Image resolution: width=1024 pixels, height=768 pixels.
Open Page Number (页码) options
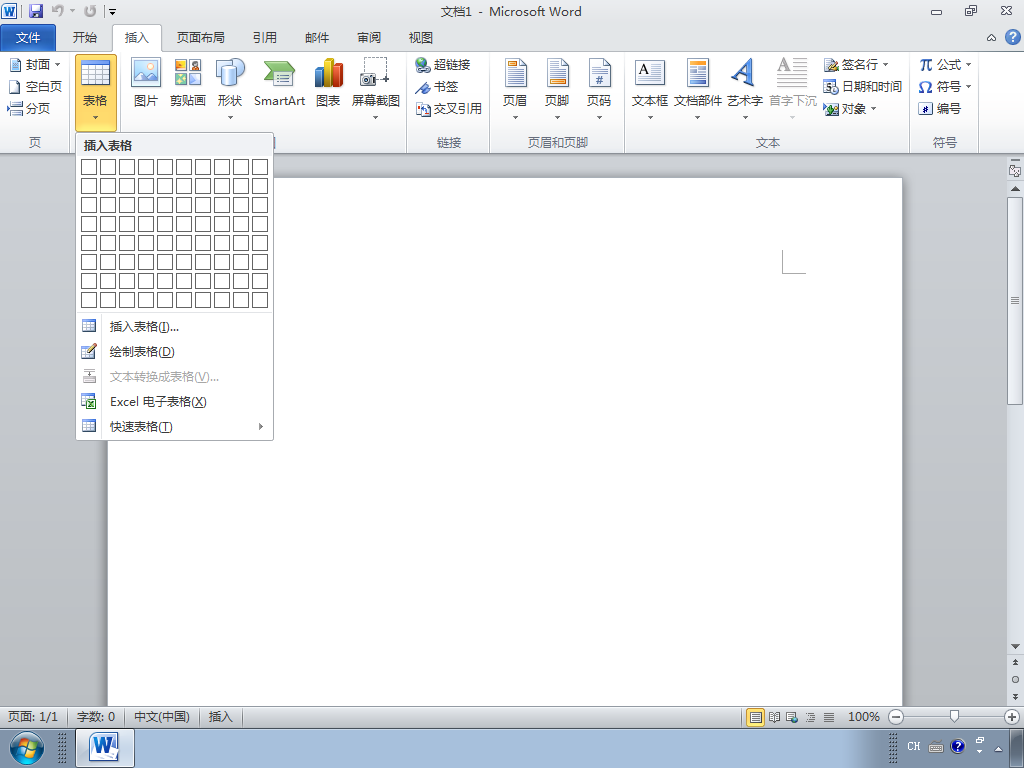click(x=599, y=89)
